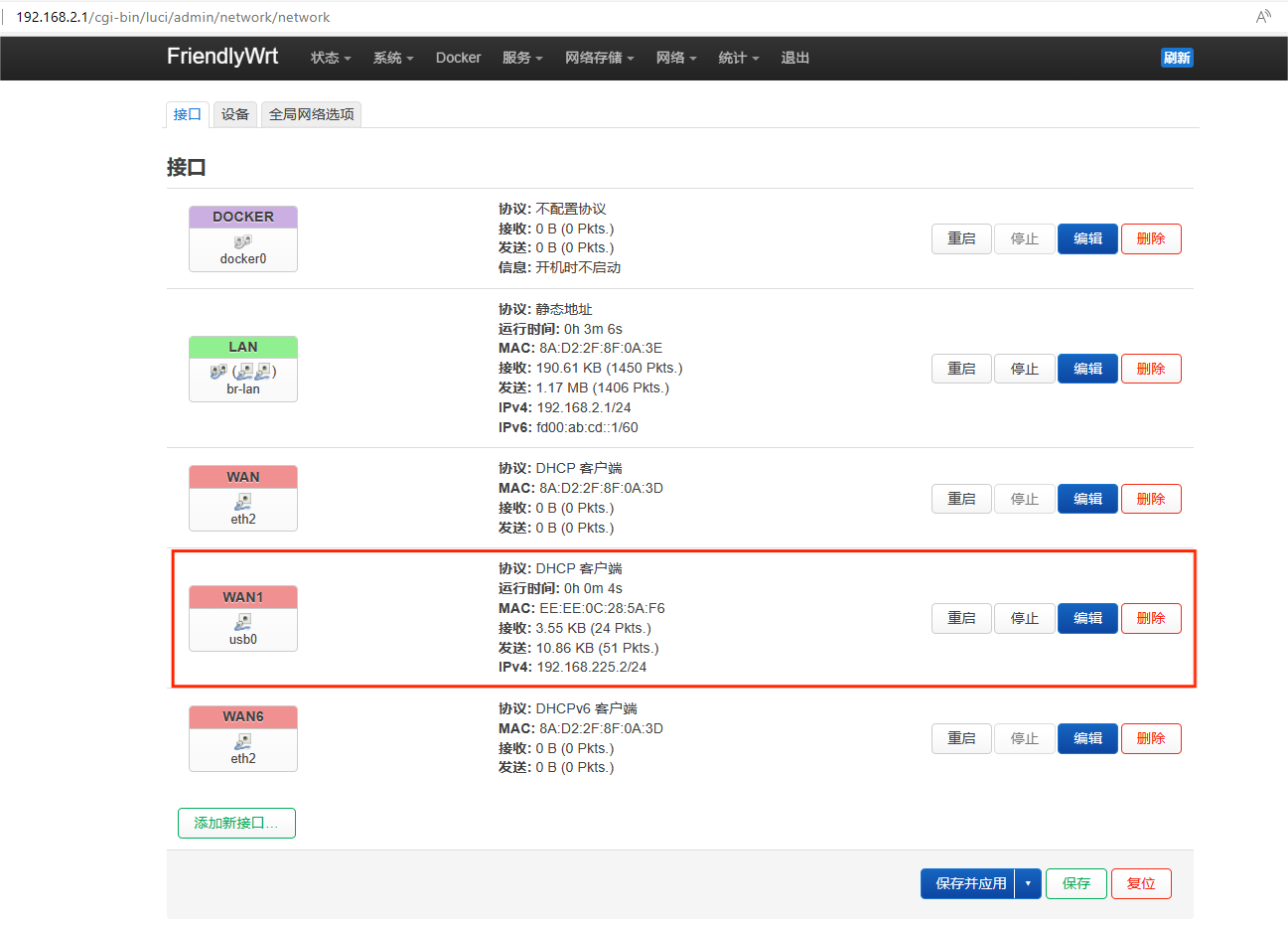Open the 统计 dropdown menu
The height and width of the screenshot is (926, 1288).
739,58
